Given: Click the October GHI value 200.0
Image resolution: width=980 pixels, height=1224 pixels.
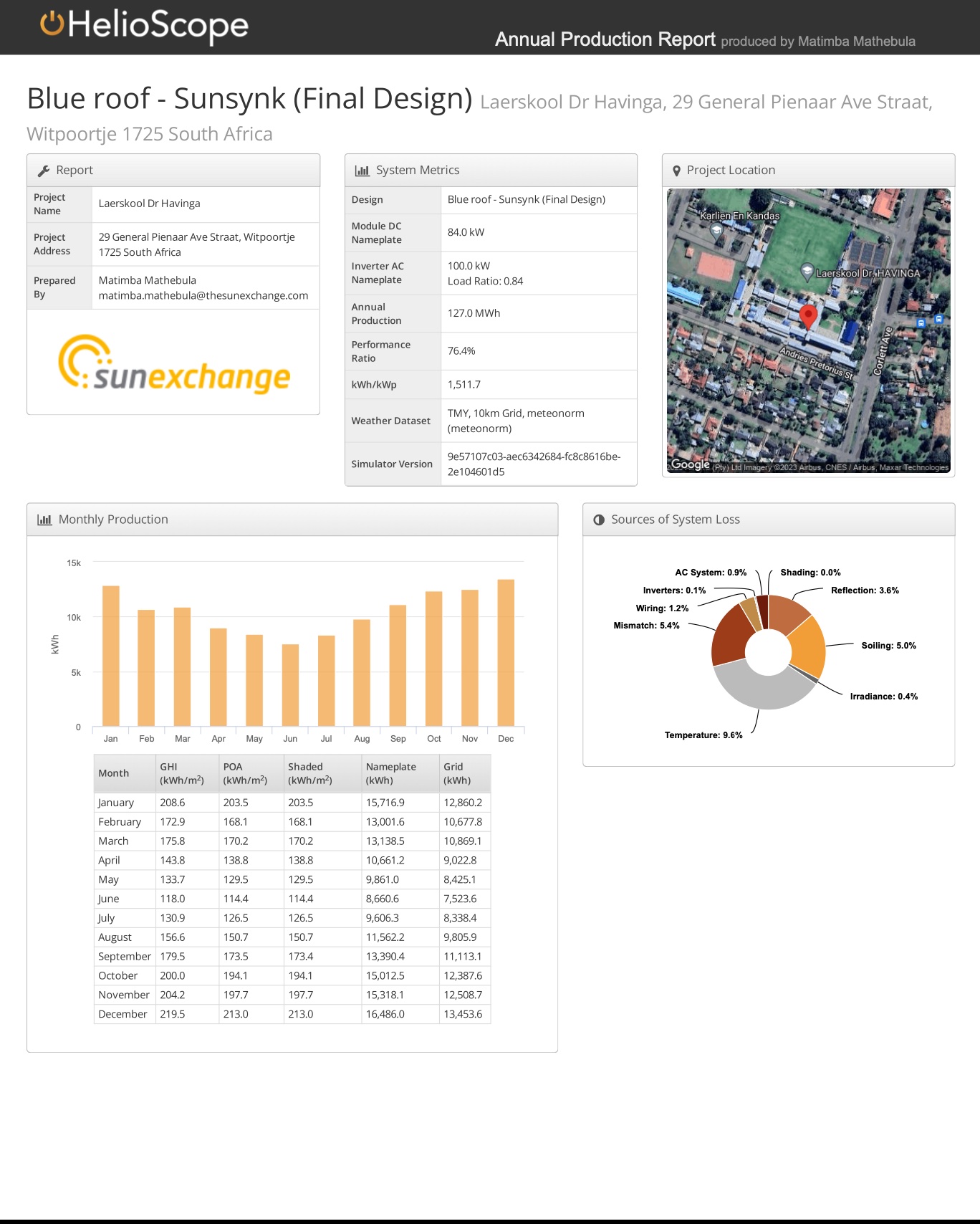Looking at the screenshot, I should click(x=173, y=975).
